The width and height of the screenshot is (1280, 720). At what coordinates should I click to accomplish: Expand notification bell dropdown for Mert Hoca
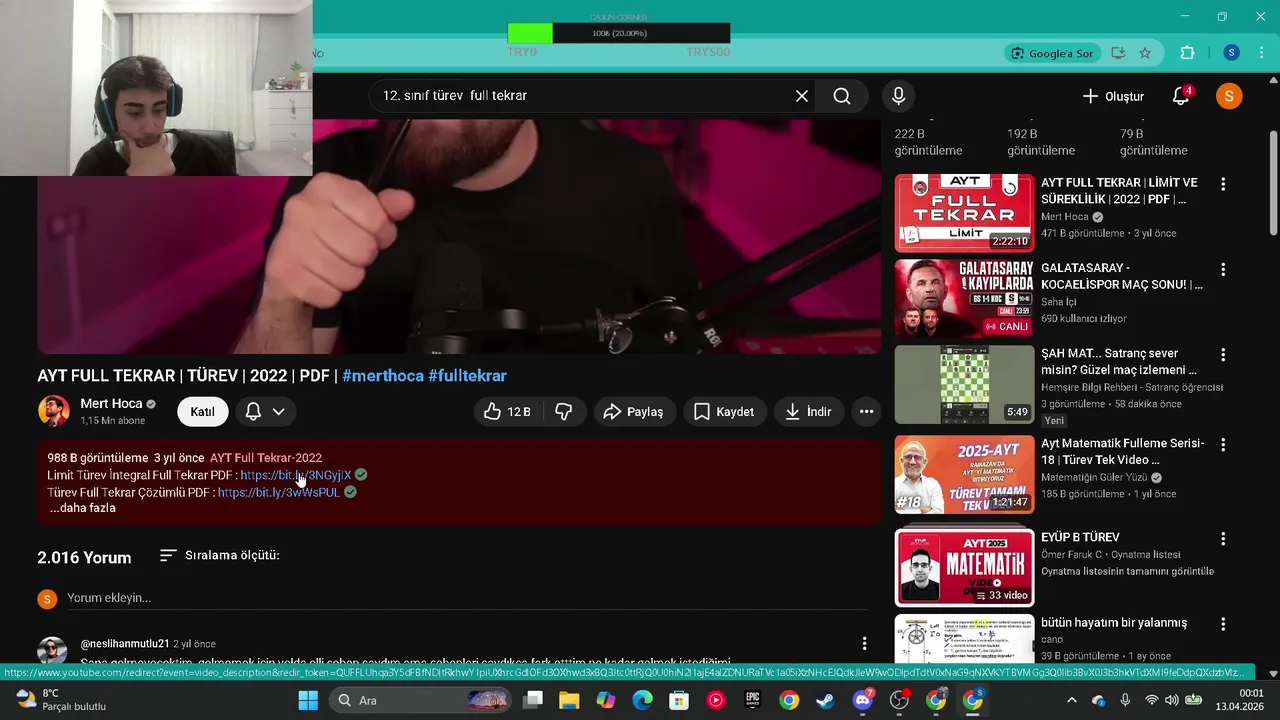coord(265,412)
